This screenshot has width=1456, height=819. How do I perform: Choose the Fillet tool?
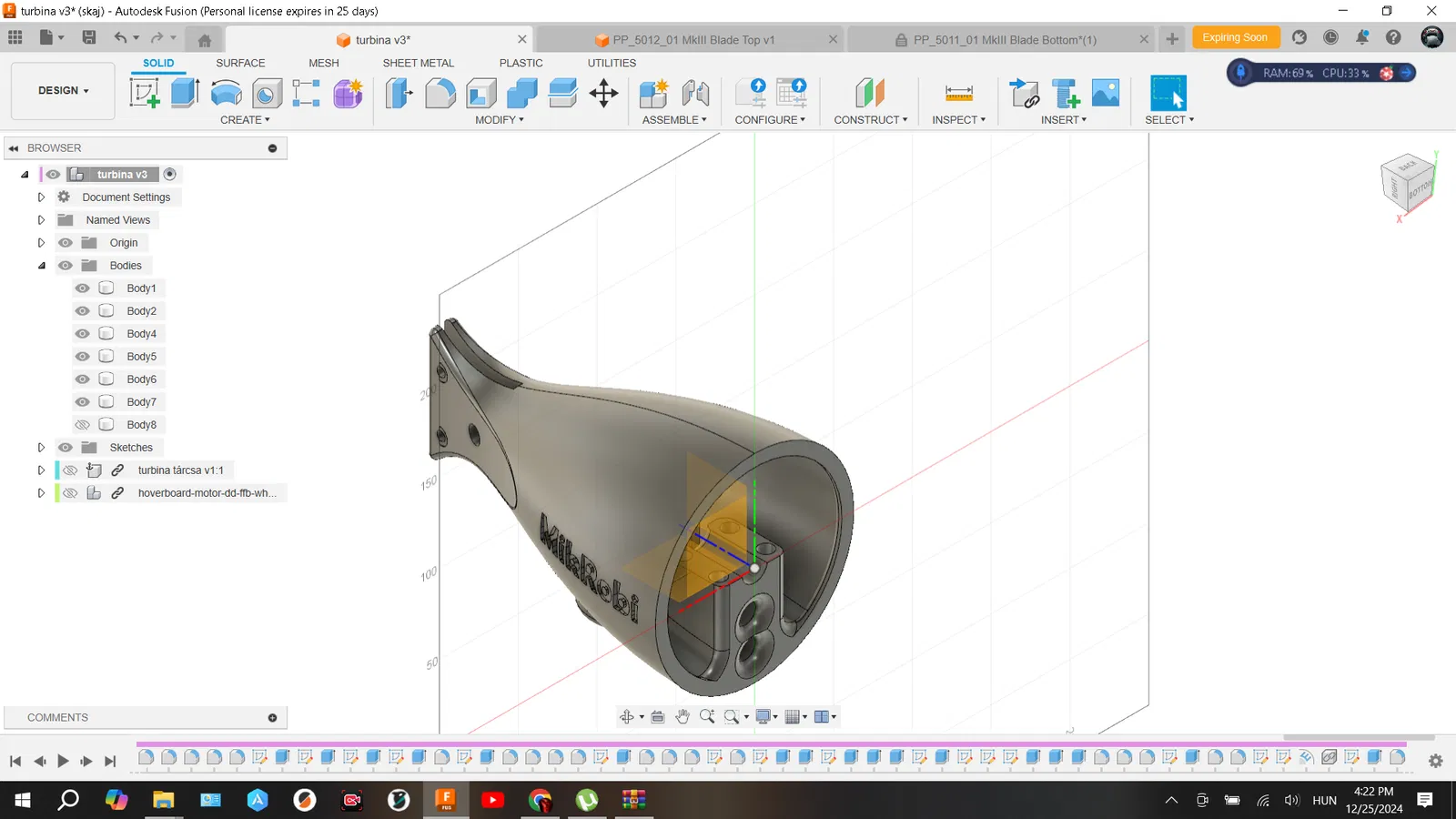[440, 93]
